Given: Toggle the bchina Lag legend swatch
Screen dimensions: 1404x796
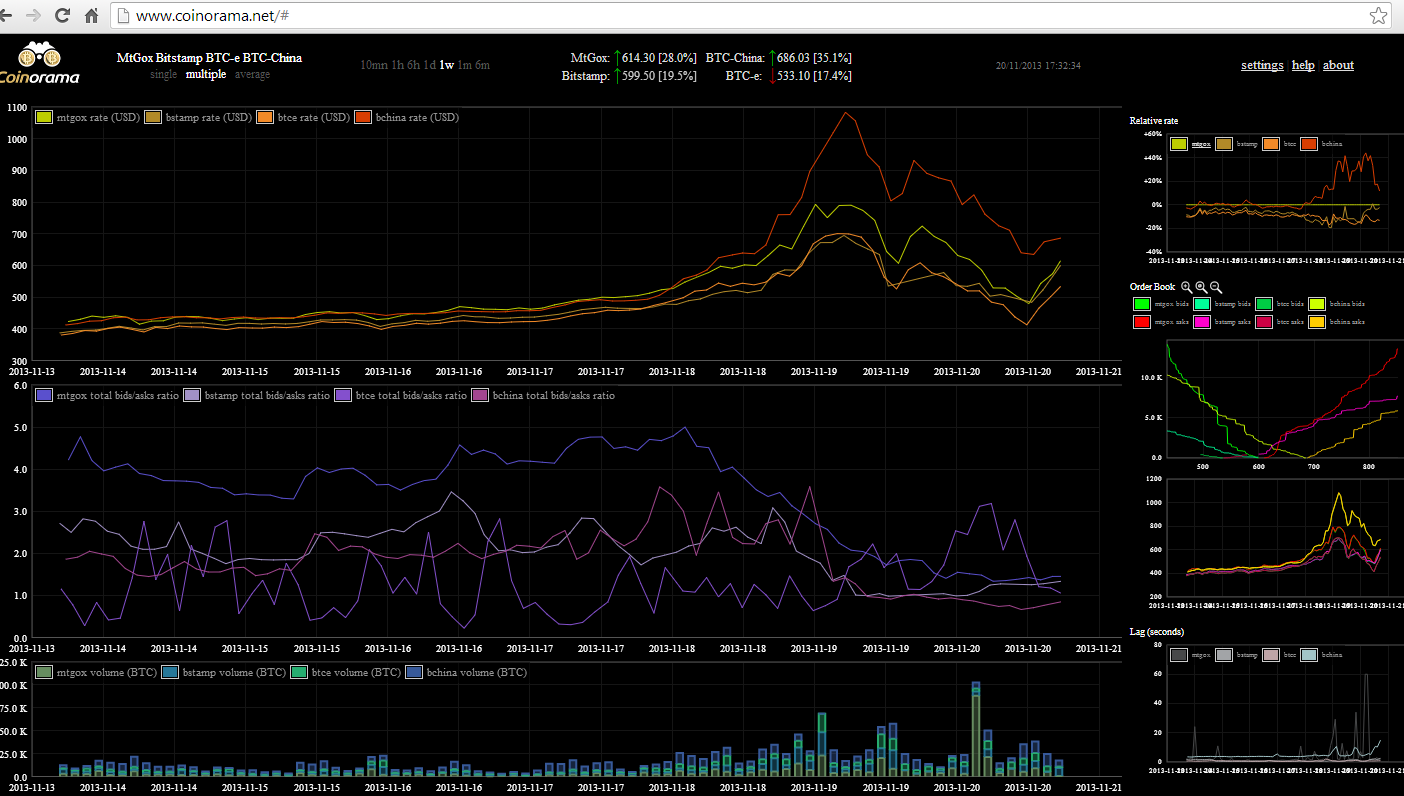Looking at the screenshot, I should pos(1309,655).
